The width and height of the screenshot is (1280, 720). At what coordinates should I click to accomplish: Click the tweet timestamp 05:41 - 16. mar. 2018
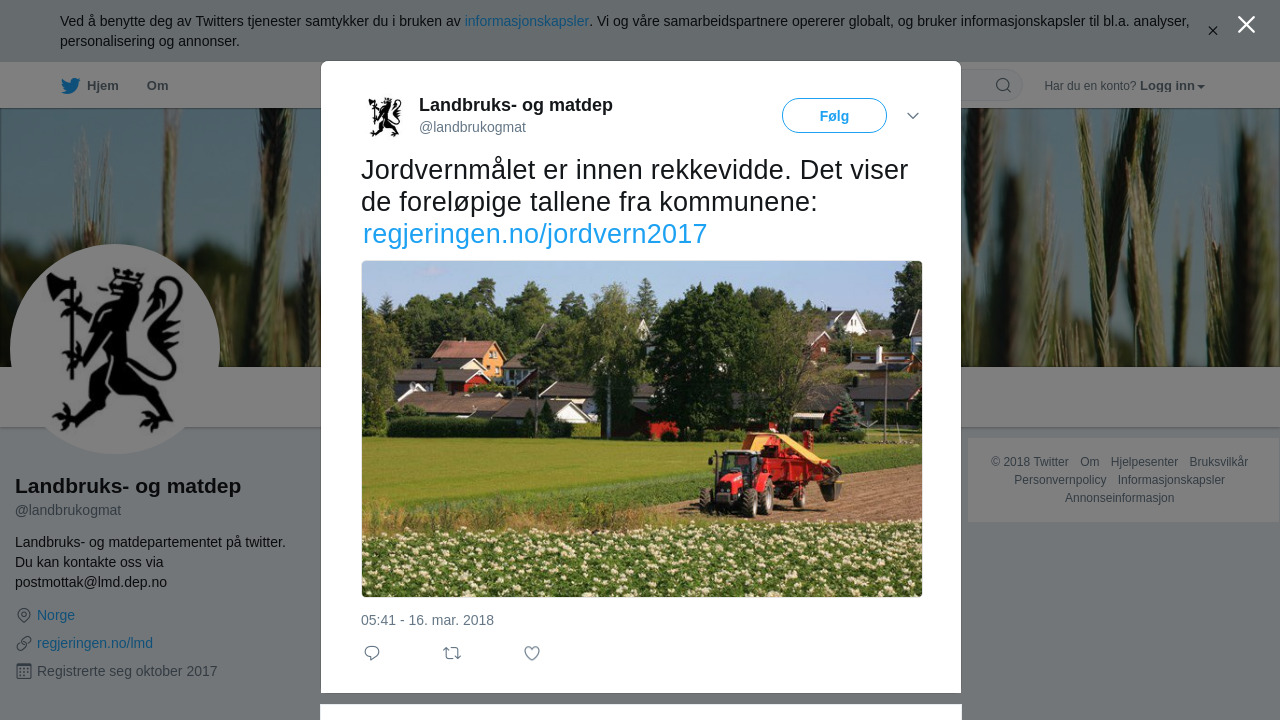(427, 620)
